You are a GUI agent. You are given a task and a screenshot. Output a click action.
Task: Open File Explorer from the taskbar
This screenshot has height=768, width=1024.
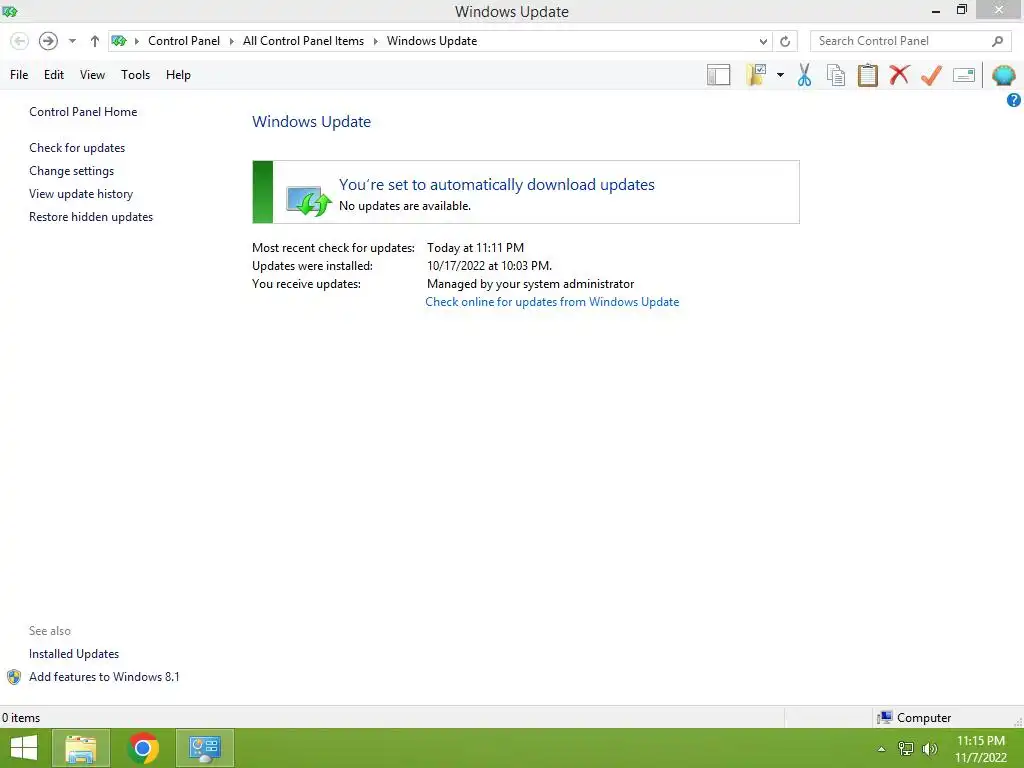(x=81, y=748)
